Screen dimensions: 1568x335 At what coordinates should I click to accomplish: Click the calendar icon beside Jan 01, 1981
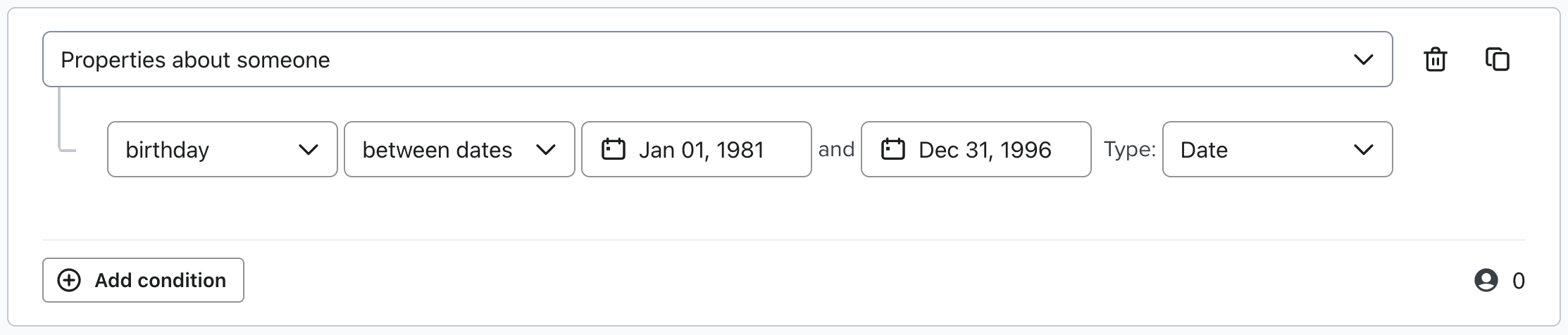(613, 149)
